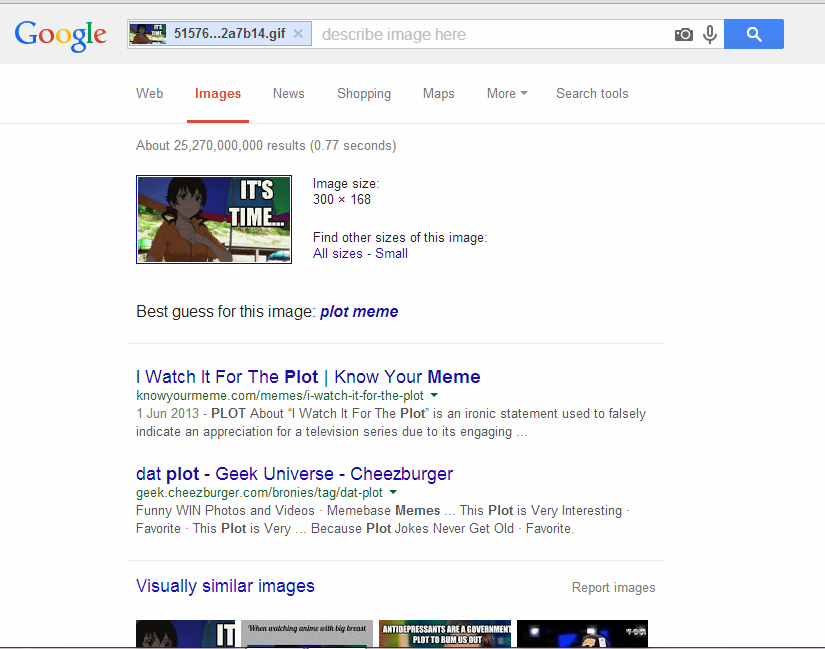Open 'I Watch It For The Plot' result
Viewport: 825px width, 649px height.
308,377
